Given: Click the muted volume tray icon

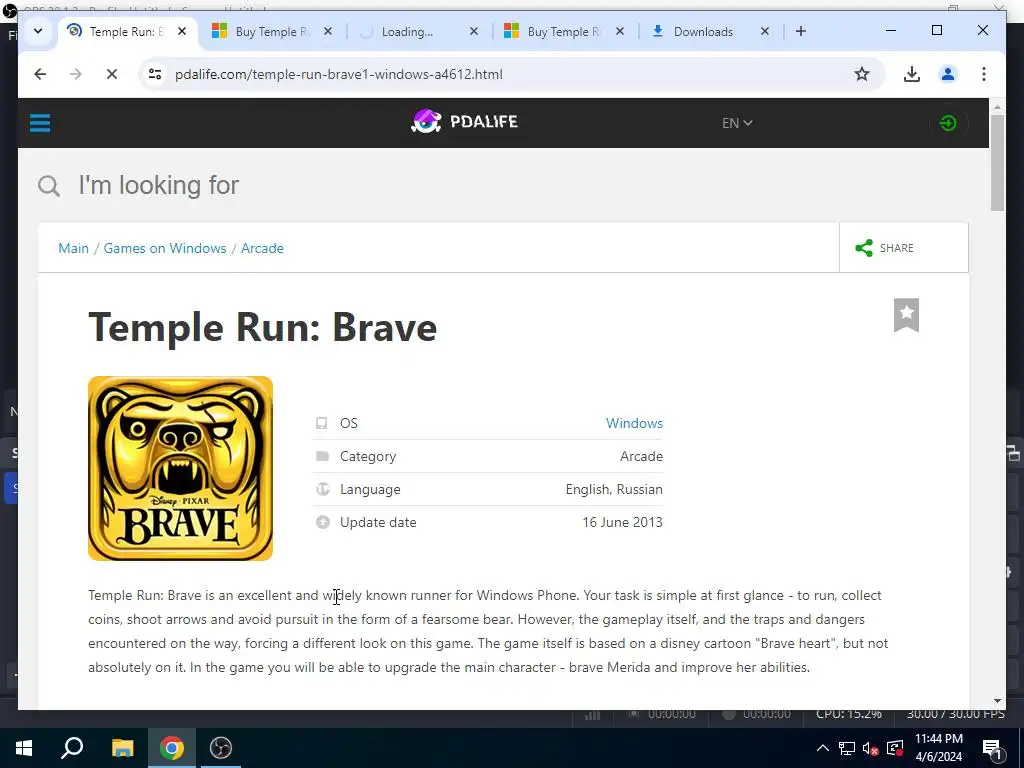Looking at the screenshot, I should [x=871, y=748].
